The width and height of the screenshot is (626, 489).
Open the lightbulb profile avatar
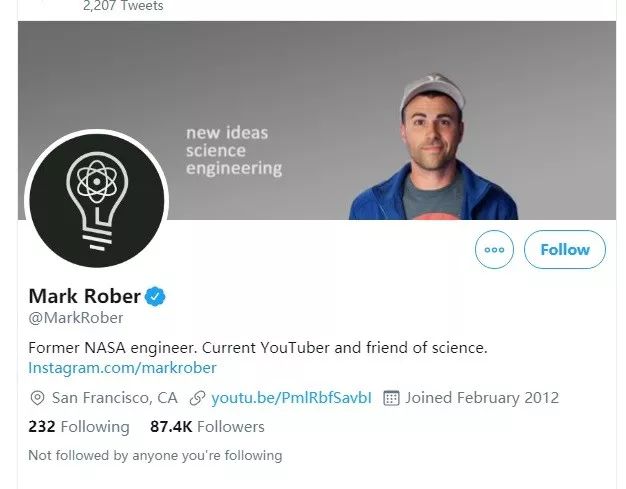[97, 200]
